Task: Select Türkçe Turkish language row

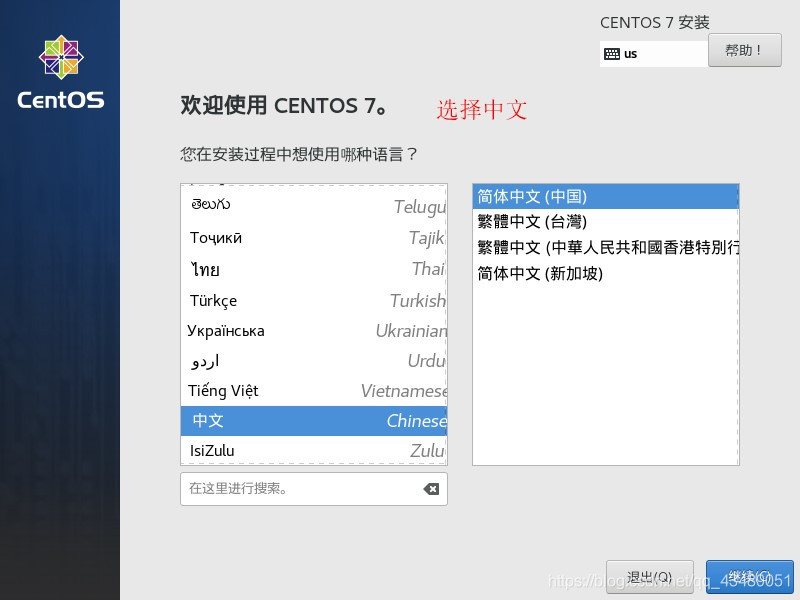Action: [314, 300]
